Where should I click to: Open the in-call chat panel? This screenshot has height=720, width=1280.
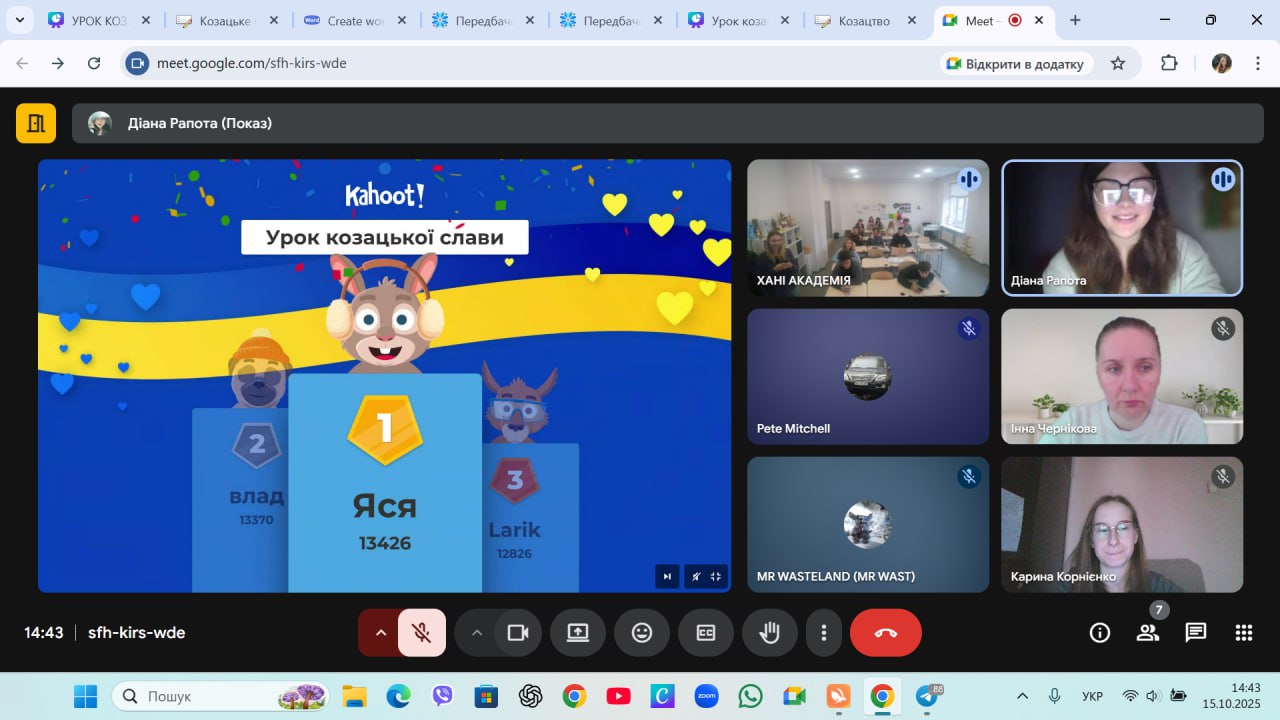[1195, 633]
